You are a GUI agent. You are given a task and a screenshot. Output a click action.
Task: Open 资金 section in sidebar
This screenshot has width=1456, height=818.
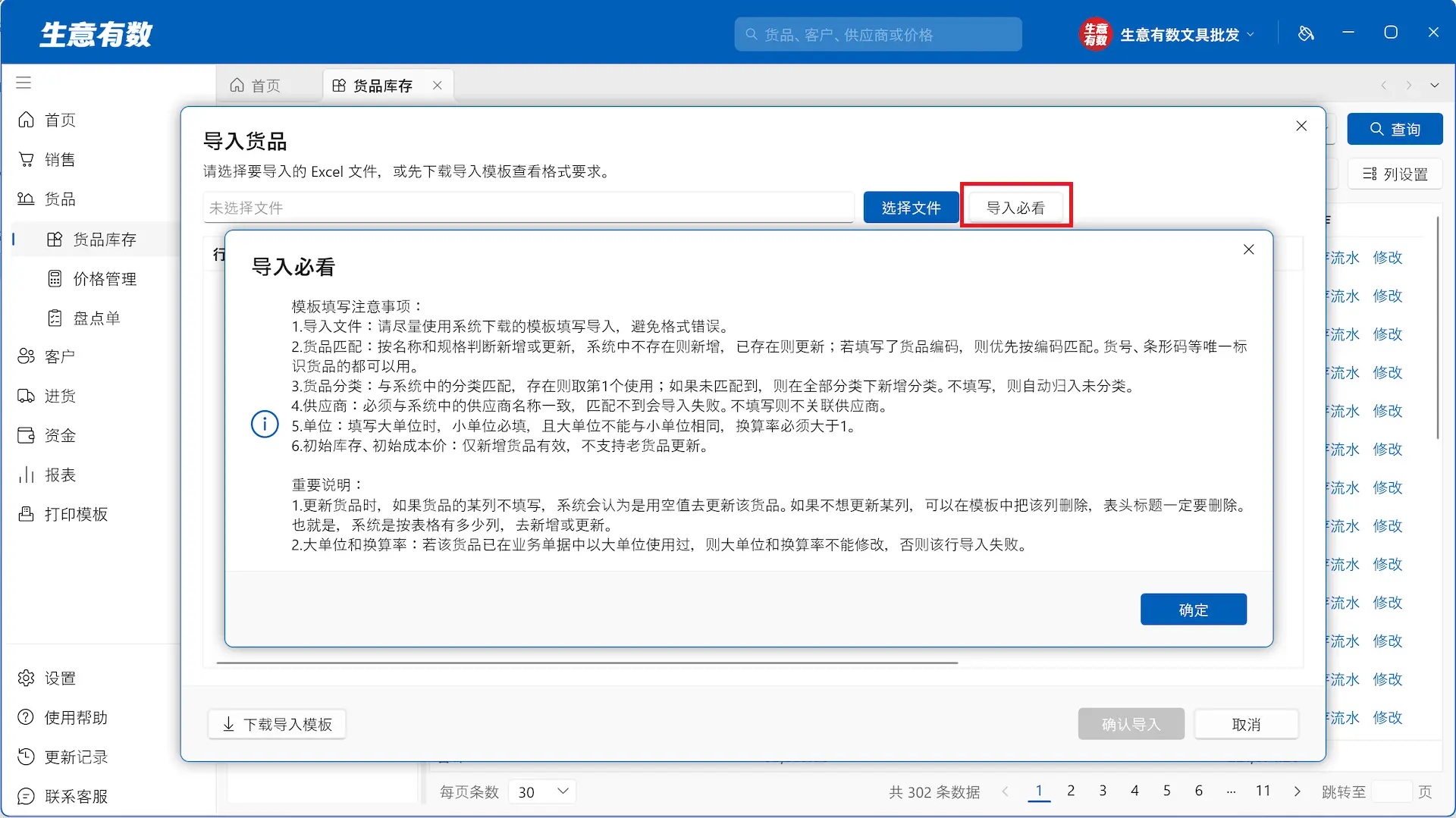[x=47, y=435]
